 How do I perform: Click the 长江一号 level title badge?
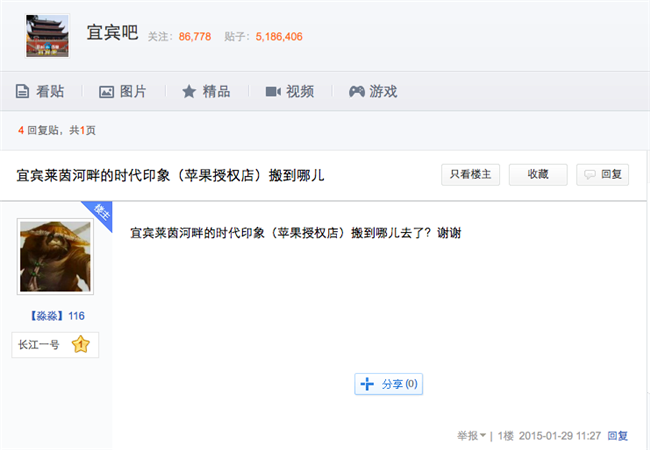click(40, 345)
